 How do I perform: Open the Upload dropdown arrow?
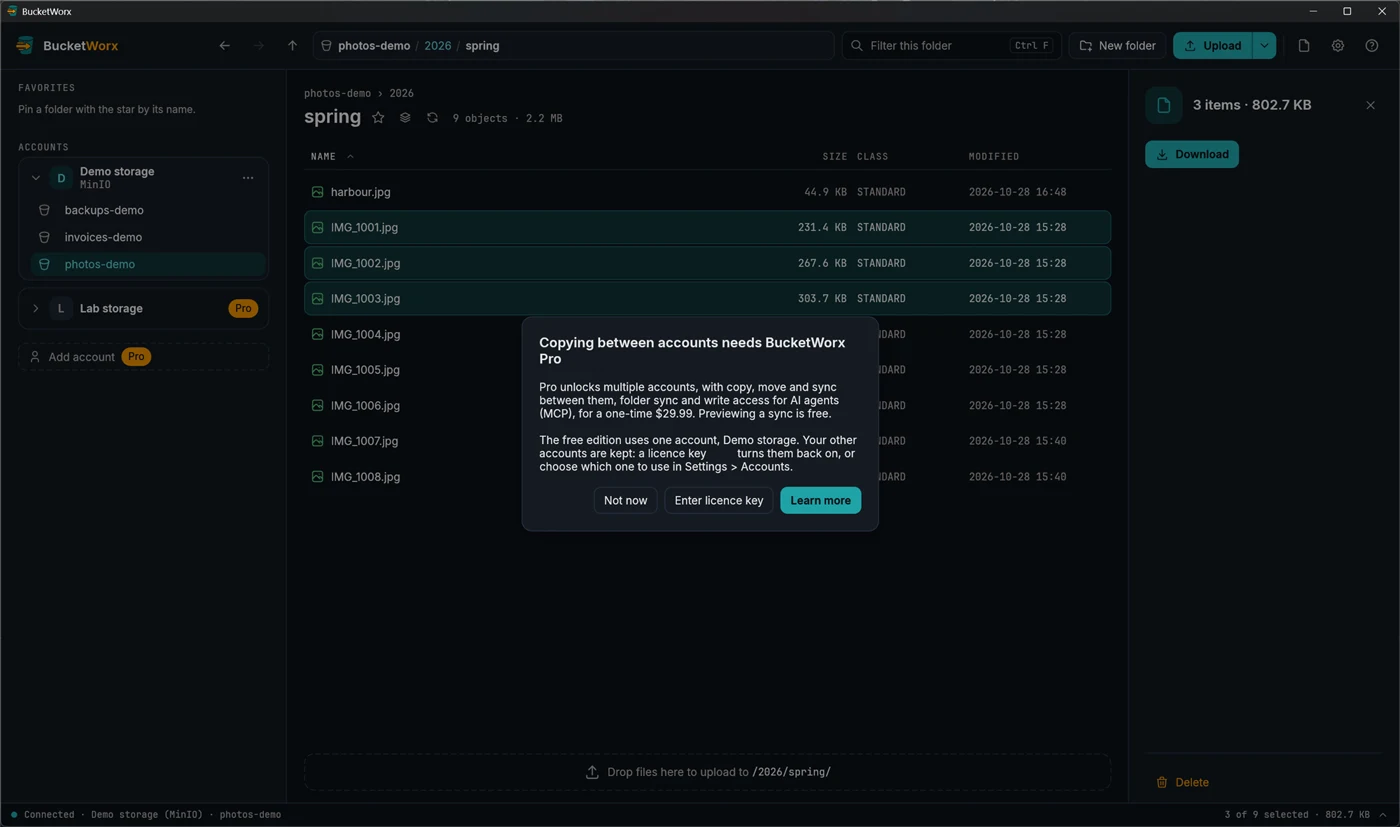click(x=1264, y=46)
